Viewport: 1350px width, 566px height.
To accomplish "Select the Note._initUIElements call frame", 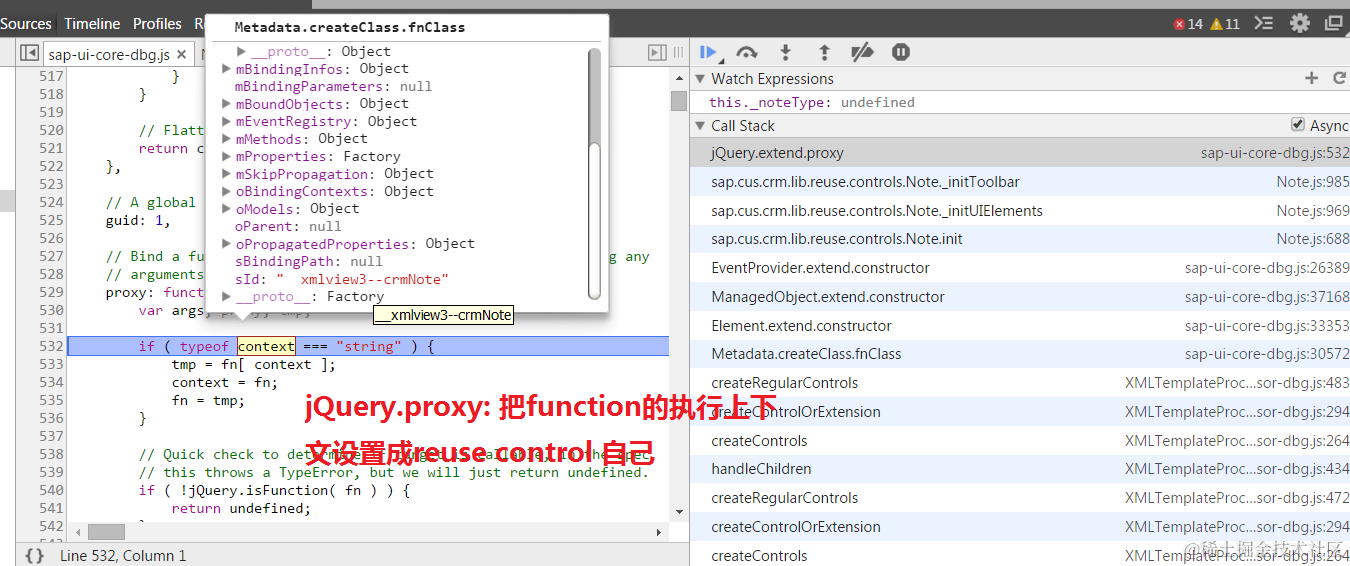I will click(x=1020, y=211).
